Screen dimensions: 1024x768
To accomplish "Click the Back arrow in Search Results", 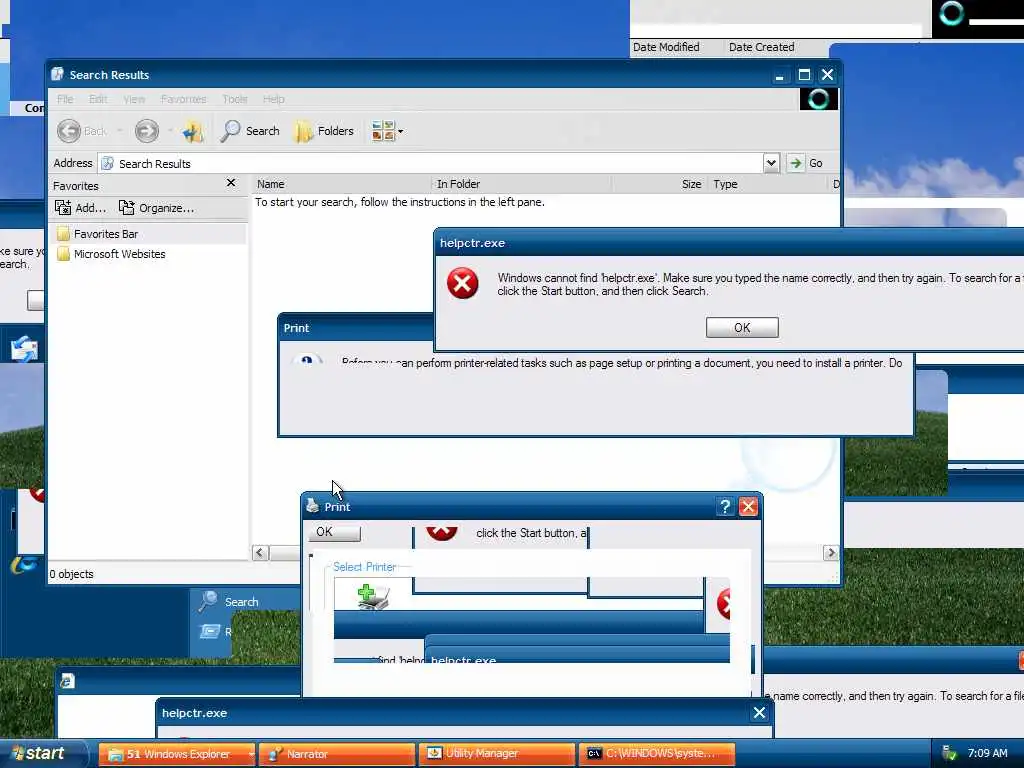I will tap(69, 131).
